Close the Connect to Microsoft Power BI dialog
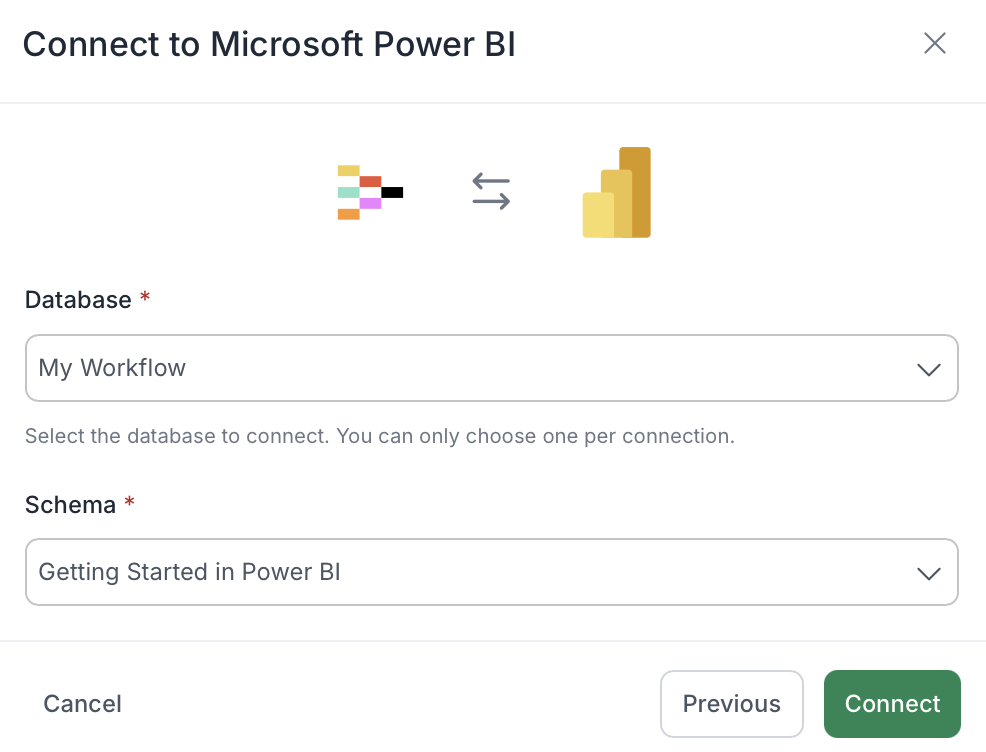986x752 pixels. pyautogui.click(x=934, y=43)
